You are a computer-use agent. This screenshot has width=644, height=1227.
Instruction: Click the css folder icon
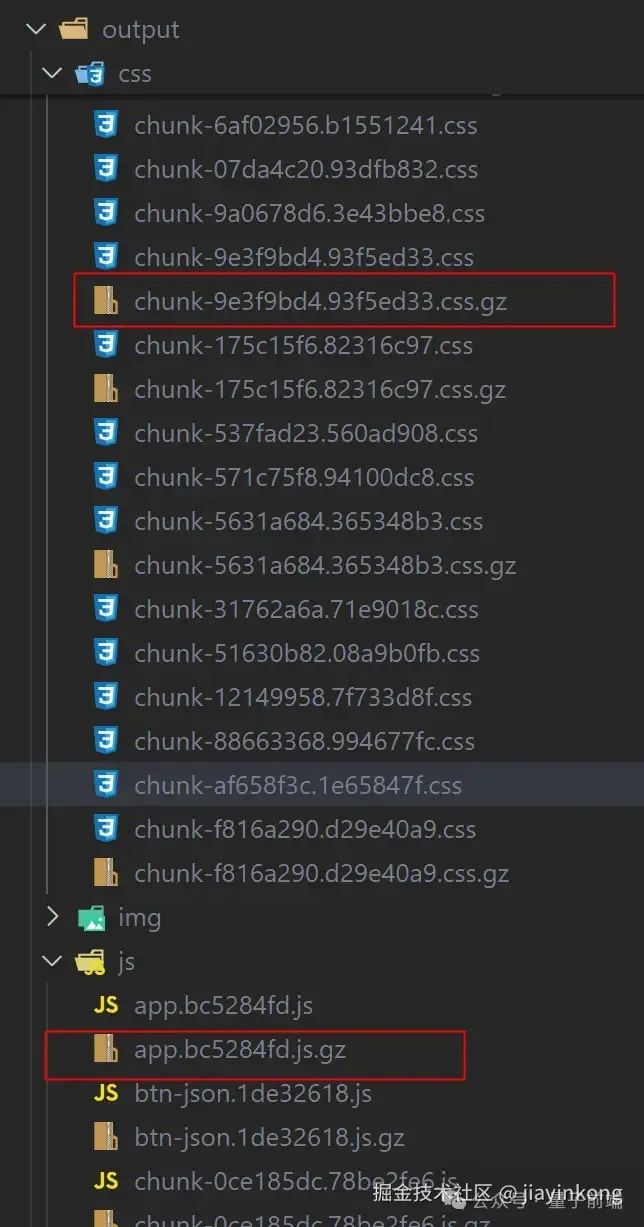[91, 73]
